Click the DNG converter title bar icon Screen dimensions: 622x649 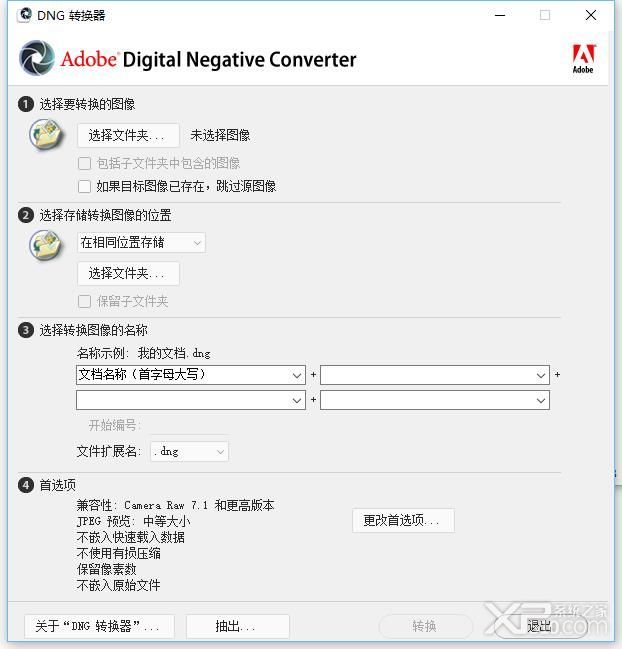coord(25,14)
